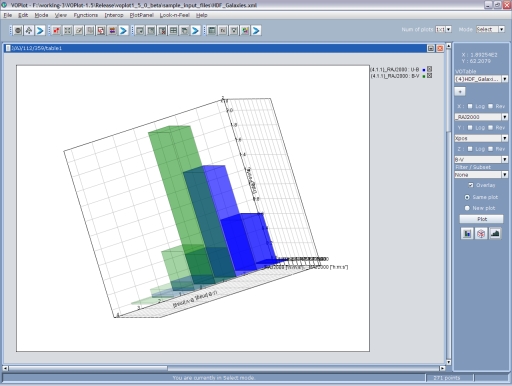The height and width of the screenshot is (386, 512).
Task: Uncheck the Overlay checkbox
Action: coord(471,185)
